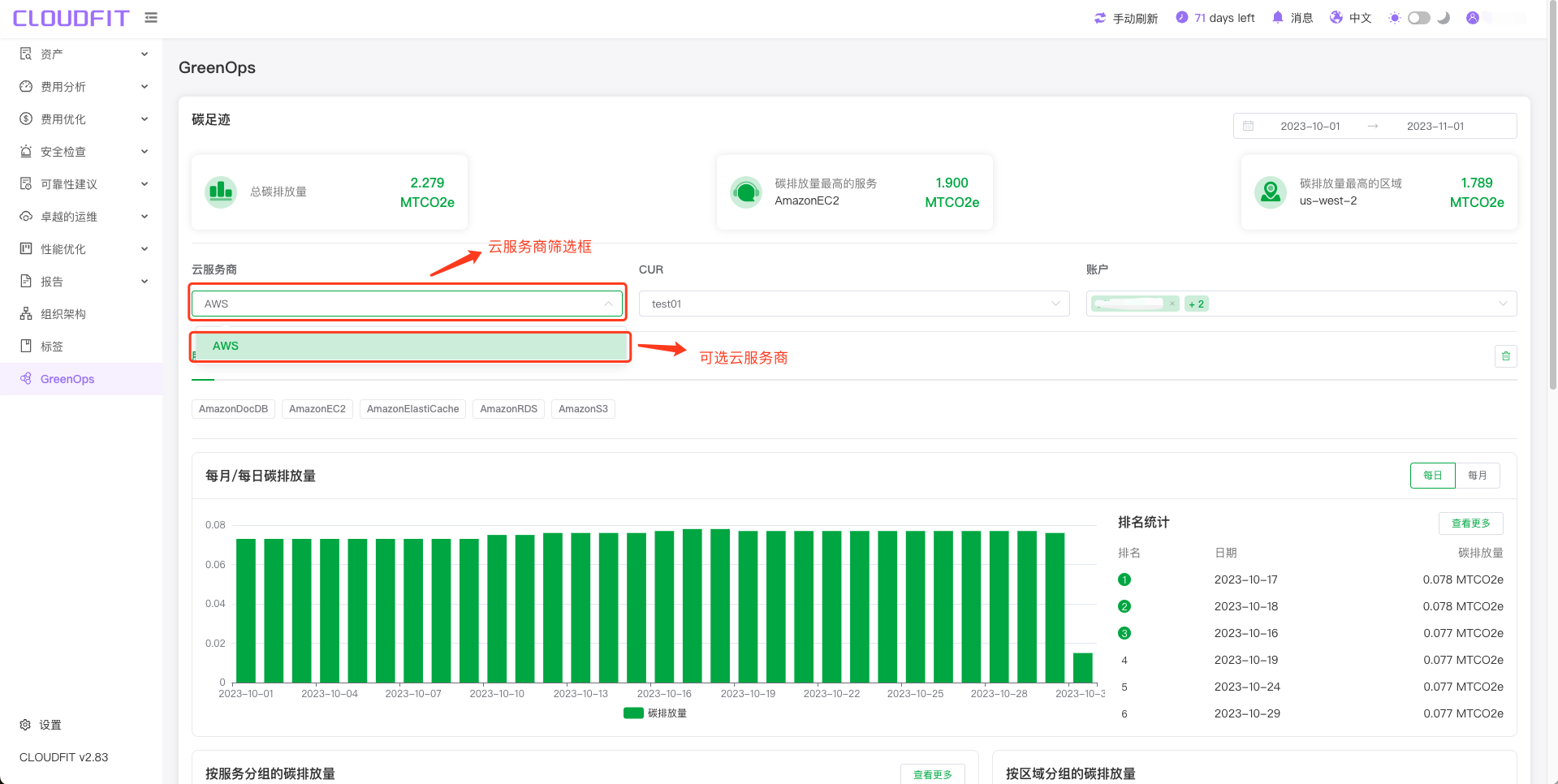This screenshot has height=784, width=1558.
Task: Click the 2023-10-01 bar in chart
Action: tap(246, 610)
